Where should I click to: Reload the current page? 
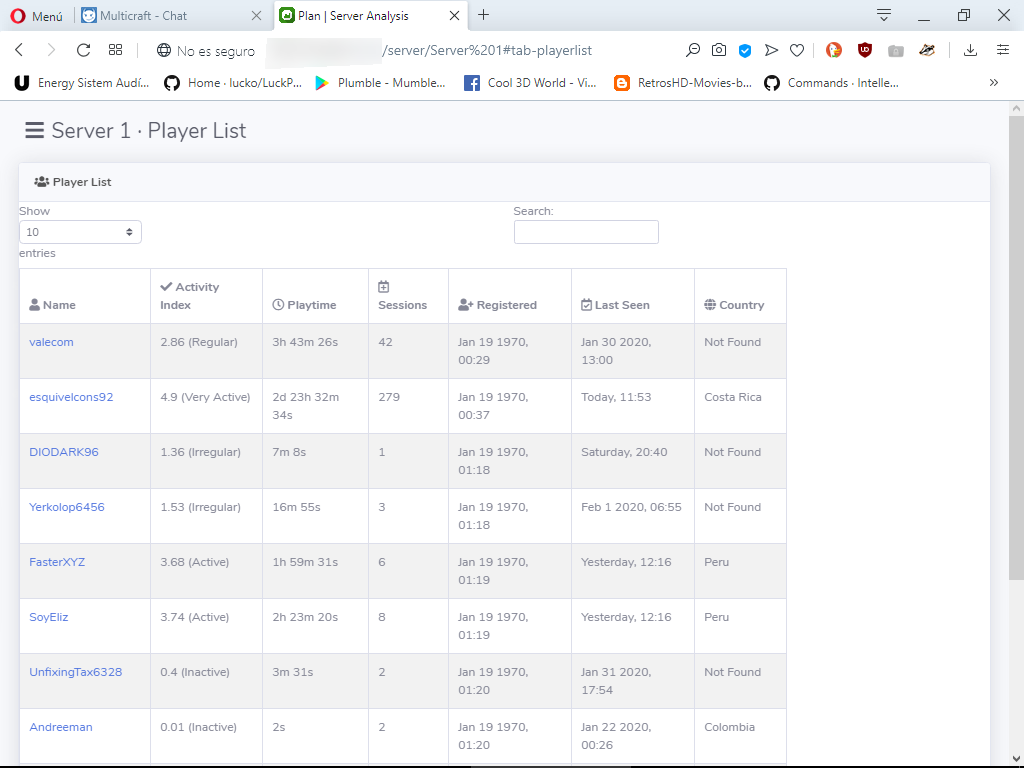coord(83,50)
